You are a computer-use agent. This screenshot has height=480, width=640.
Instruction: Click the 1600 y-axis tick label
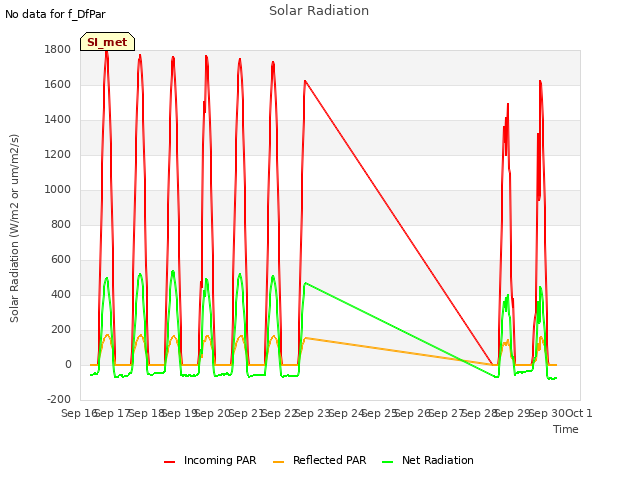(x=58, y=84)
